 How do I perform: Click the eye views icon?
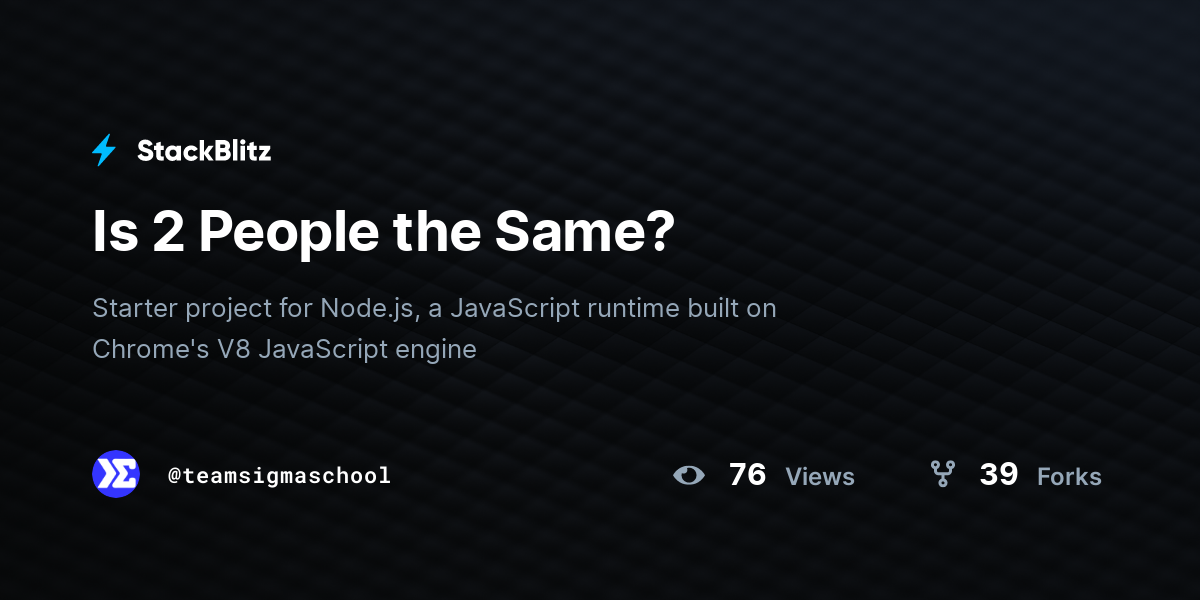689,475
